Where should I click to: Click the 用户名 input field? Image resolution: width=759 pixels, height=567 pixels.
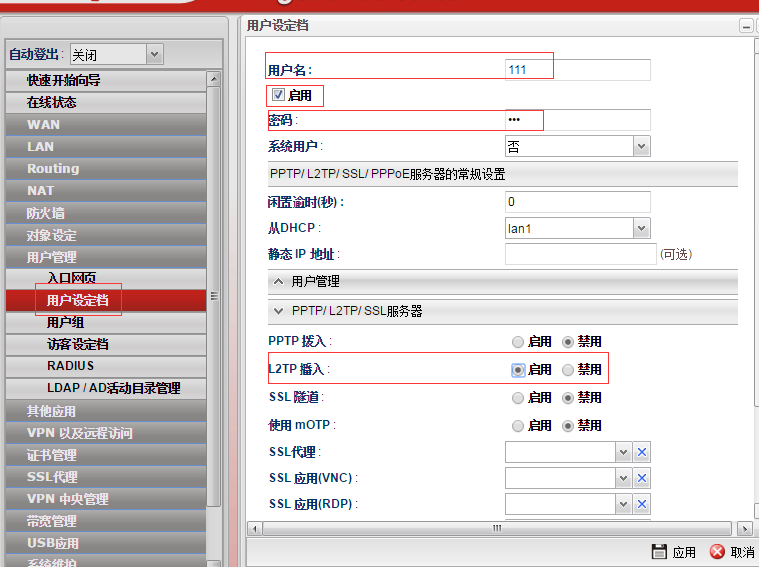click(x=577, y=70)
